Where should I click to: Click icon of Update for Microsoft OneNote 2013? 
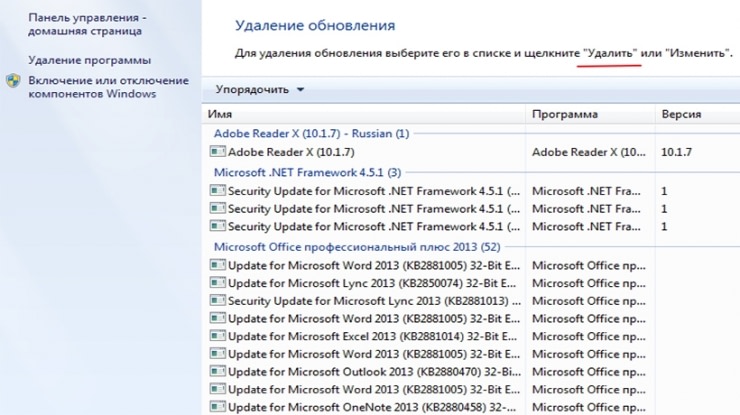tap(217, 406)
